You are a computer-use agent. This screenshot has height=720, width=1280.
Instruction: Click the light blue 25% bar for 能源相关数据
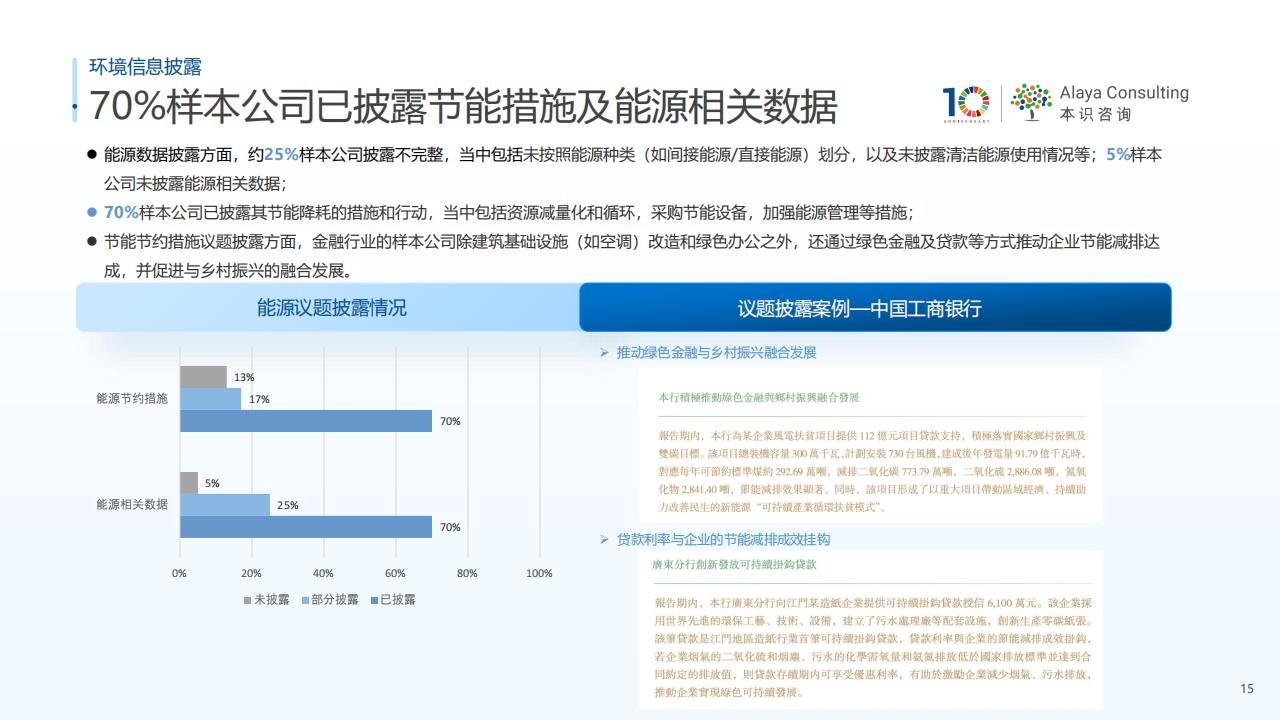[x=225, y=505]
